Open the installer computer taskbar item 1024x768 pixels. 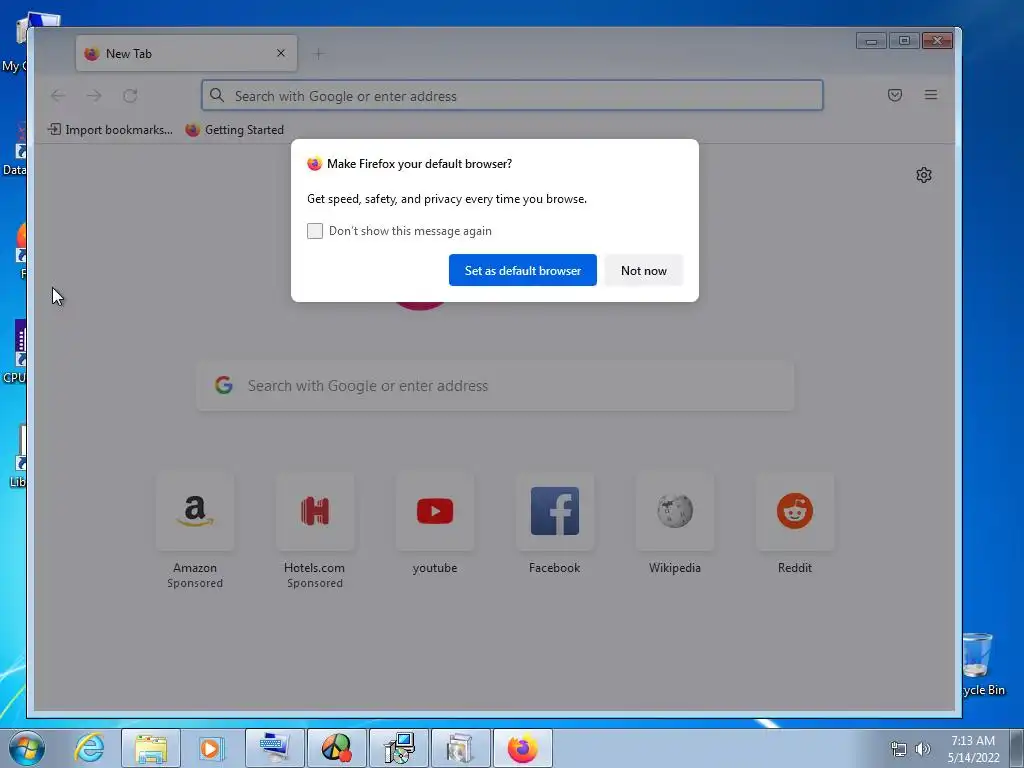pyautogui.click(x=399, y=748)
